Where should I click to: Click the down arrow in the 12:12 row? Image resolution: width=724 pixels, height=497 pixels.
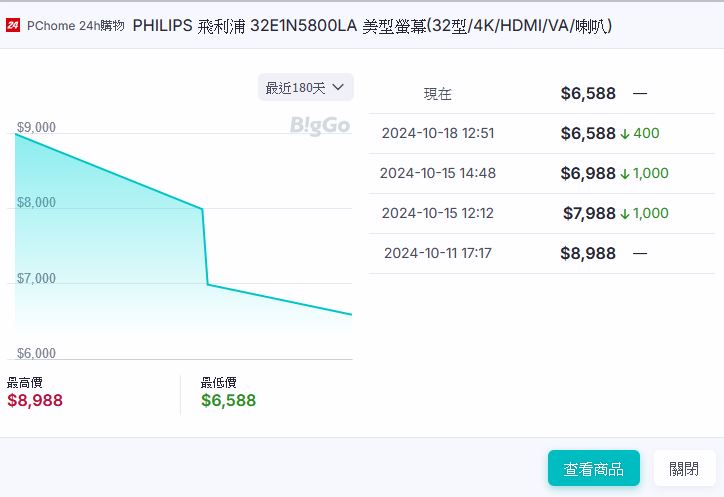(x=624, y=213)
